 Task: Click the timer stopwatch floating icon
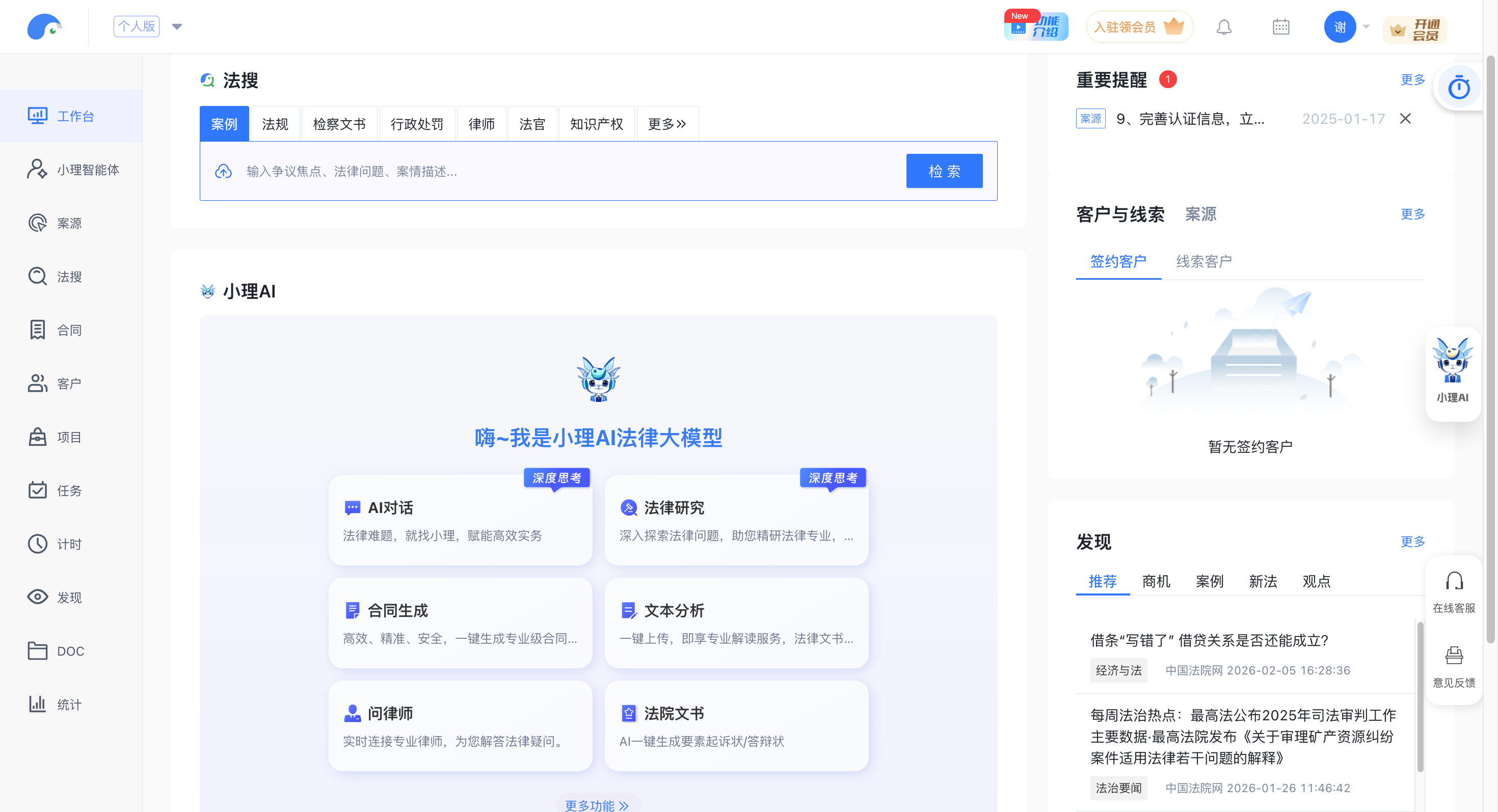coord(1458,88)
